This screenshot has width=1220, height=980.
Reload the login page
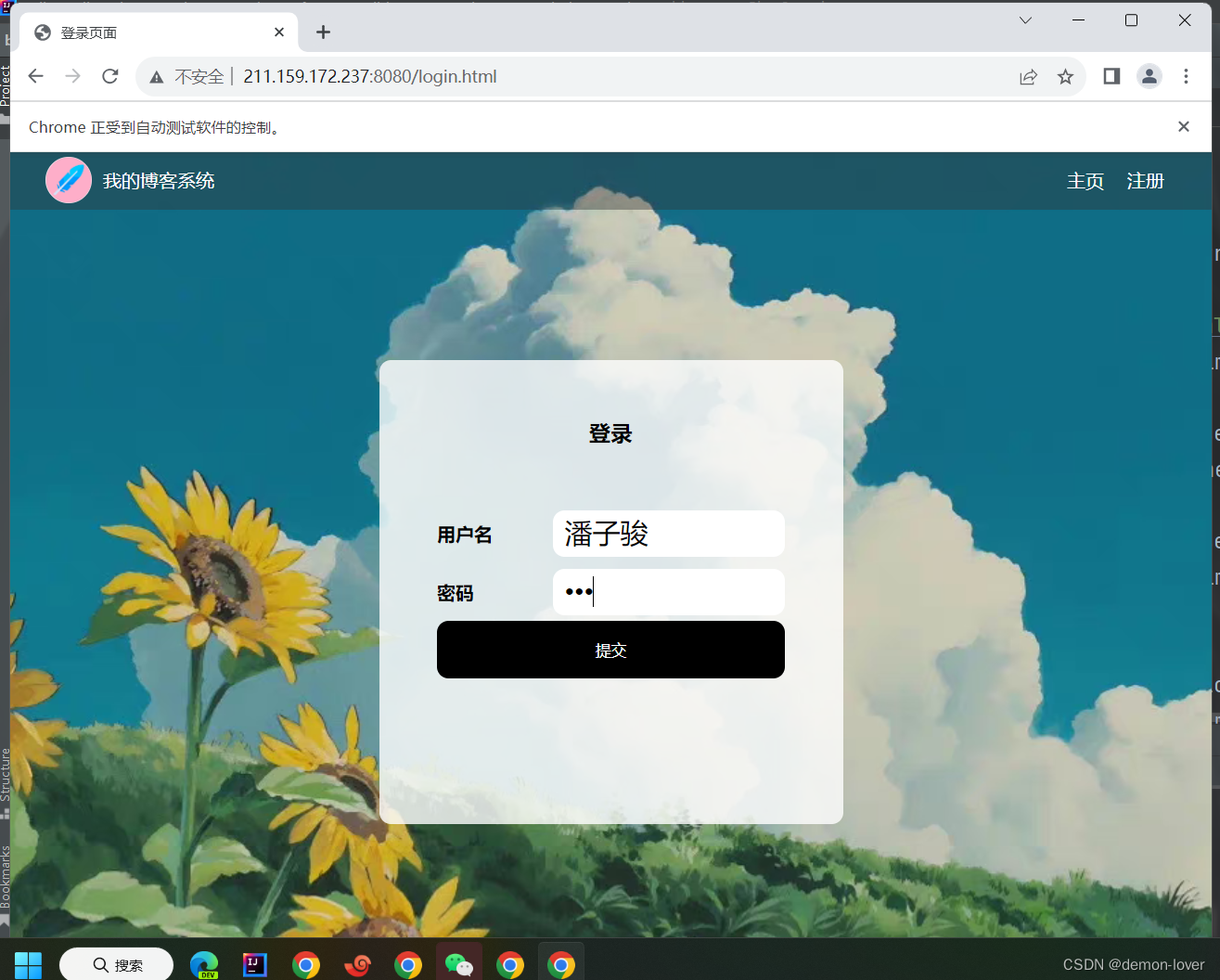[110, 76]
